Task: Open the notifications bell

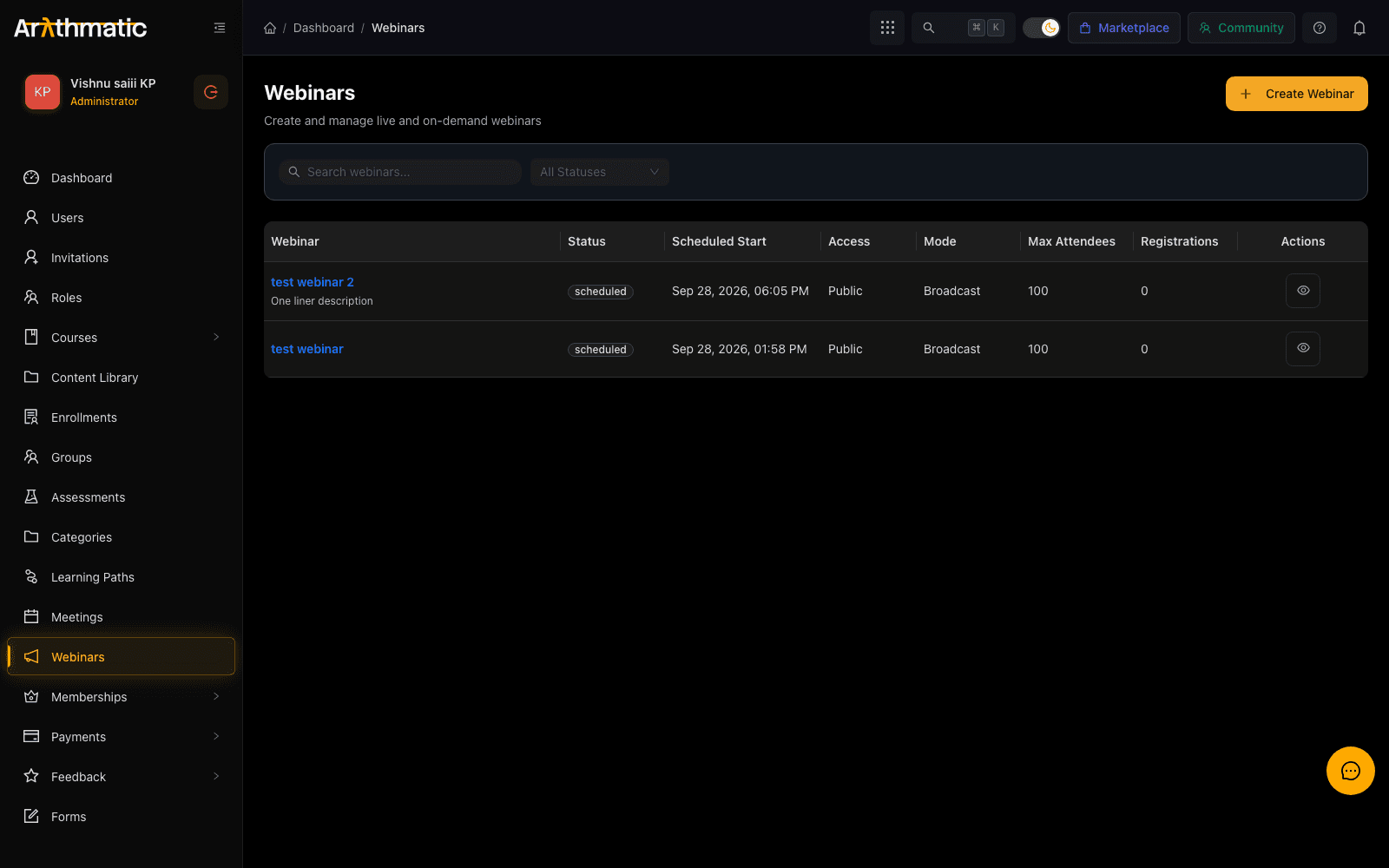Action: (x=1359, y=28)
